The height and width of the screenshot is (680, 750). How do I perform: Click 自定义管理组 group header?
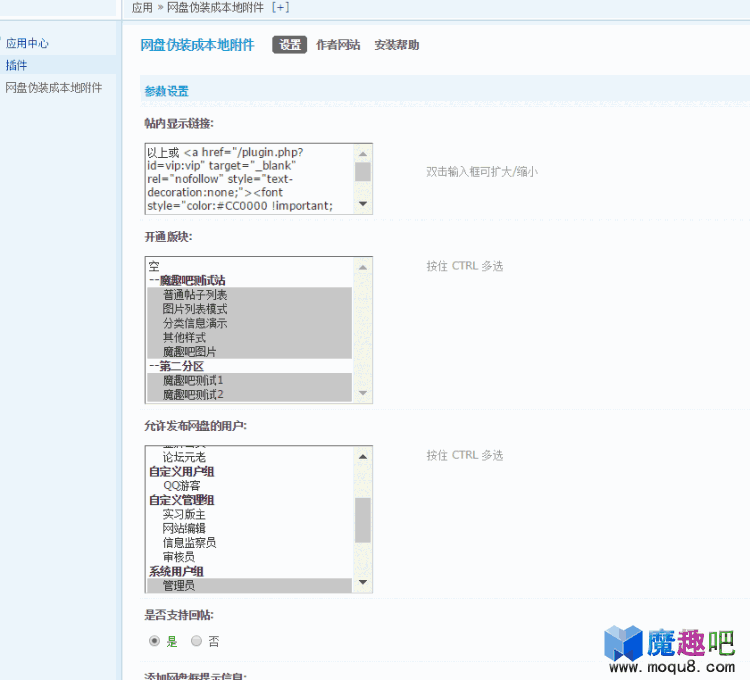click(249, 500)
